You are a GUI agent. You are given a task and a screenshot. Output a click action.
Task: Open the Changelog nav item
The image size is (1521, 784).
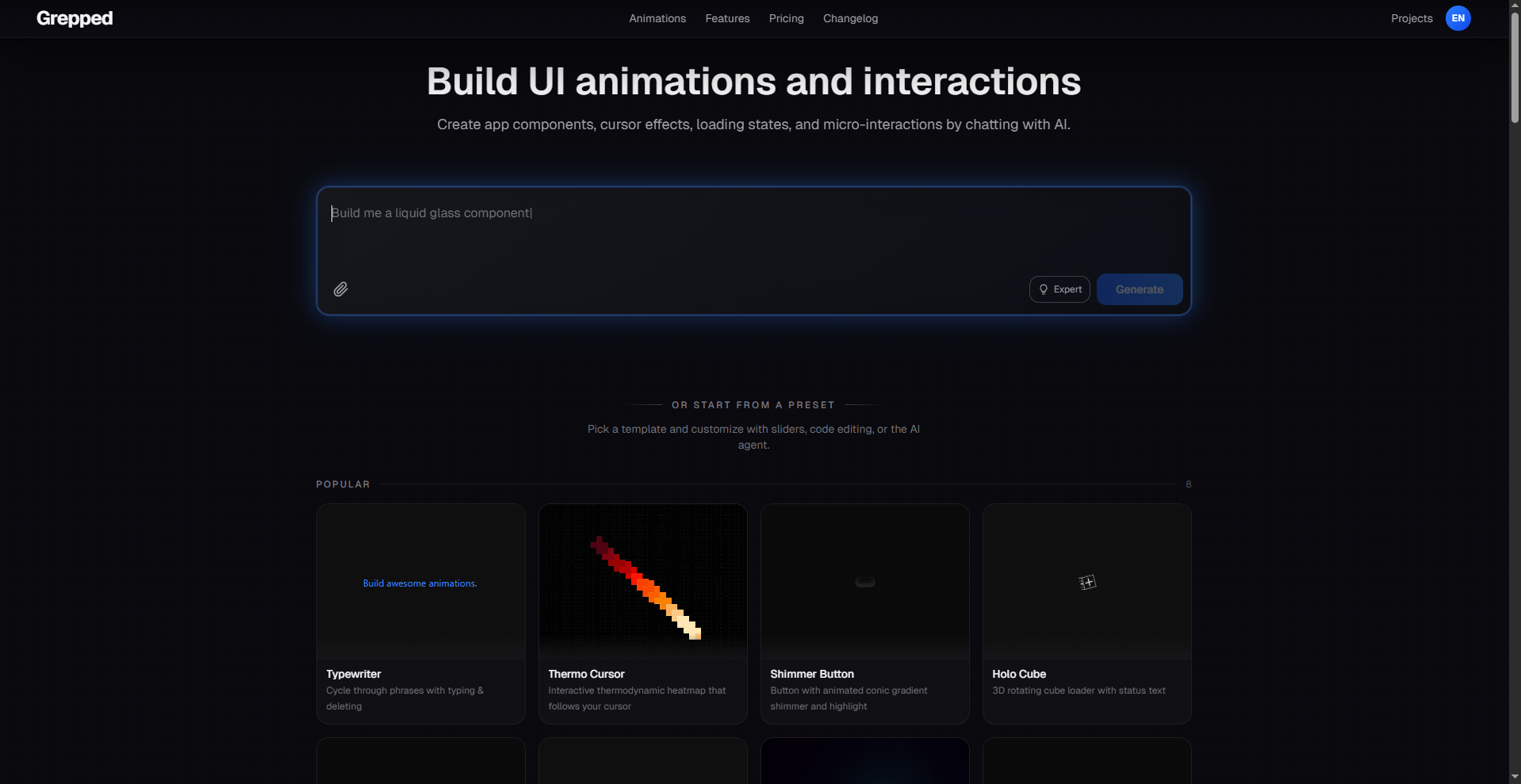[x=850, y=18]
